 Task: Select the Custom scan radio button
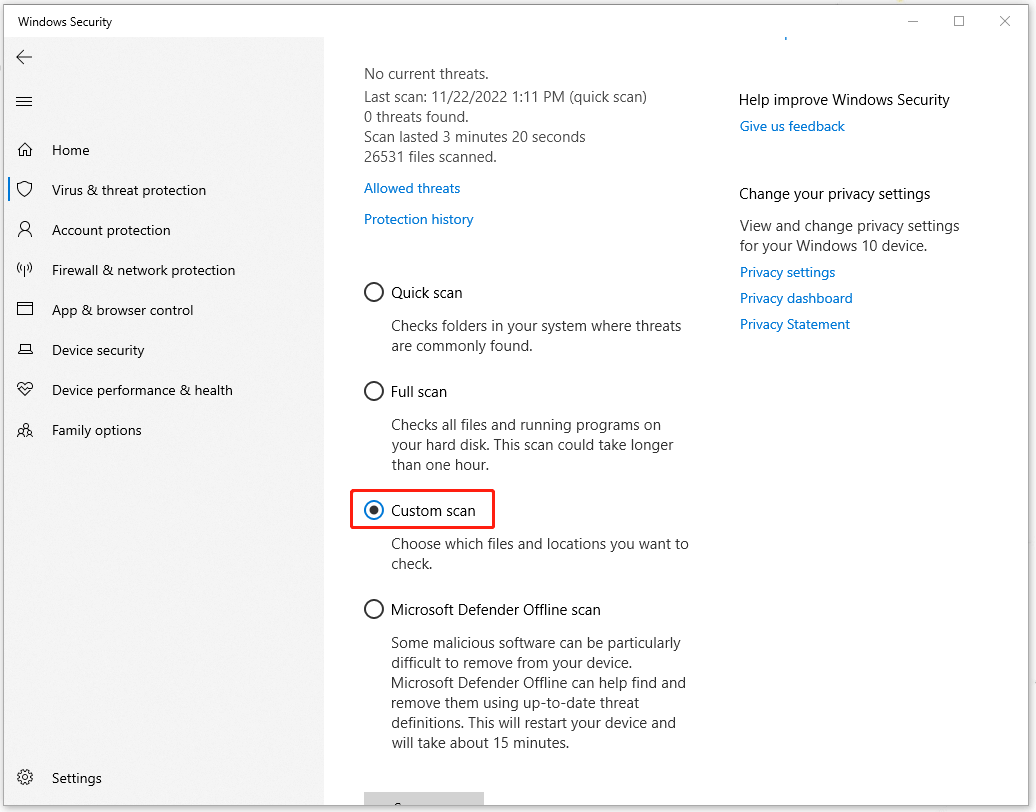click(x=374, y=510)
